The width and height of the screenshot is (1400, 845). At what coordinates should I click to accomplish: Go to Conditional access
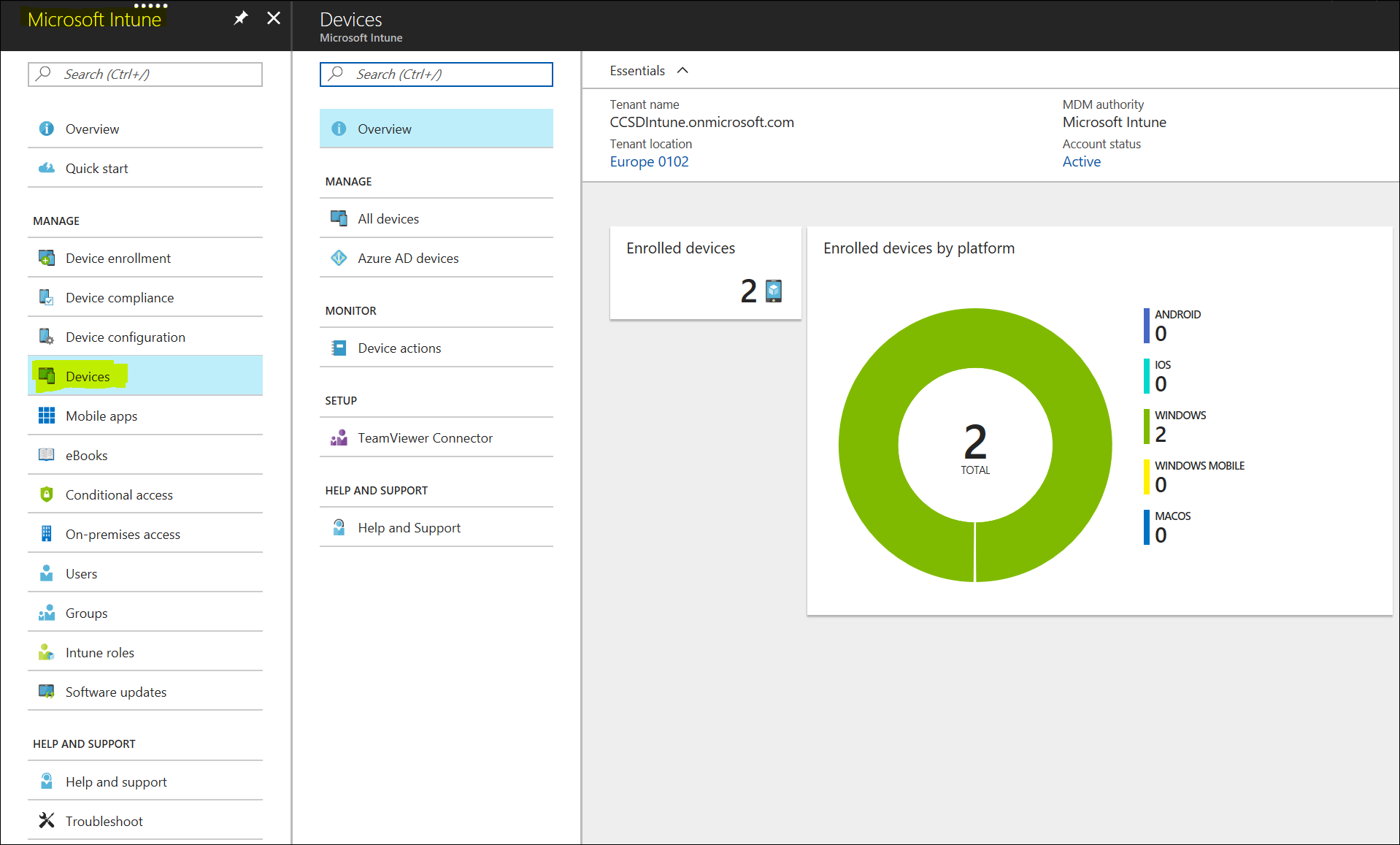[x=145, y=494]
